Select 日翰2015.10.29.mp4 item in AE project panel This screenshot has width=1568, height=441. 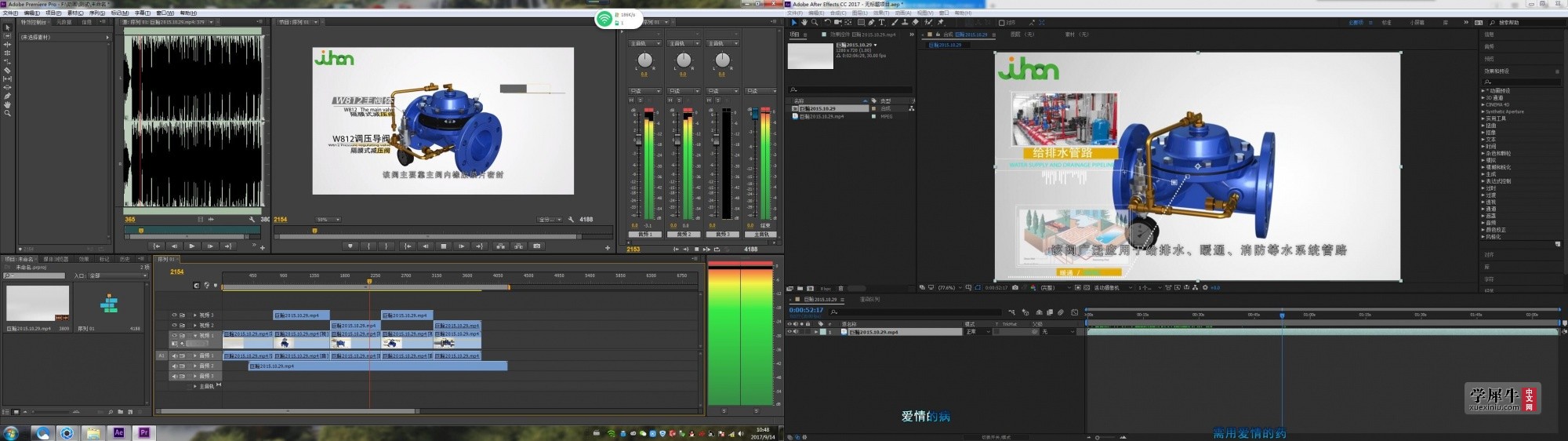822,116
